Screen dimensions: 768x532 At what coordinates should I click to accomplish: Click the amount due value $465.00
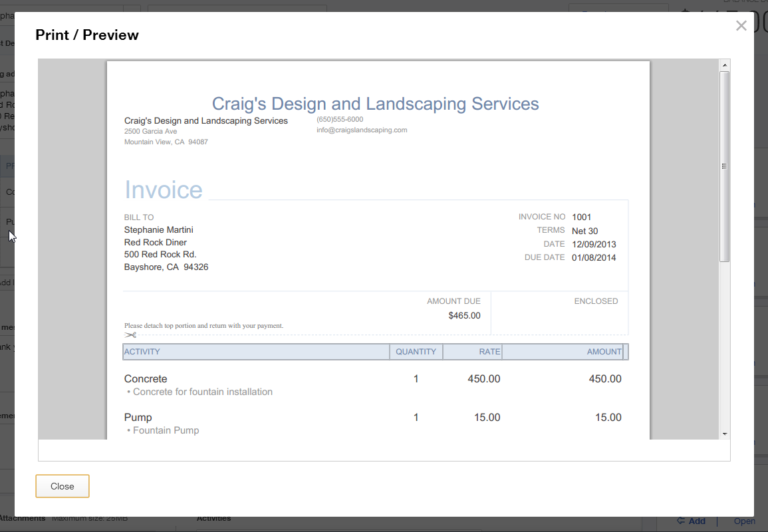click(x=464, y=316)
